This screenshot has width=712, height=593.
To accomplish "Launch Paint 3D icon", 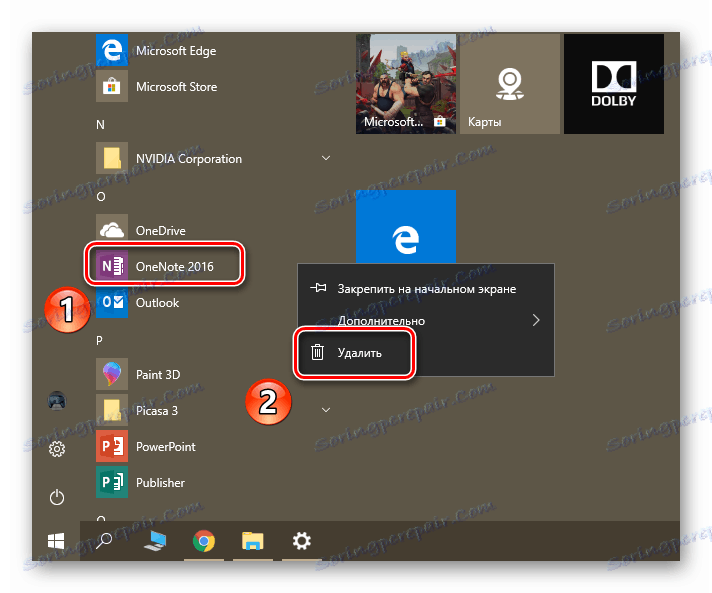I will pos(112,374).
